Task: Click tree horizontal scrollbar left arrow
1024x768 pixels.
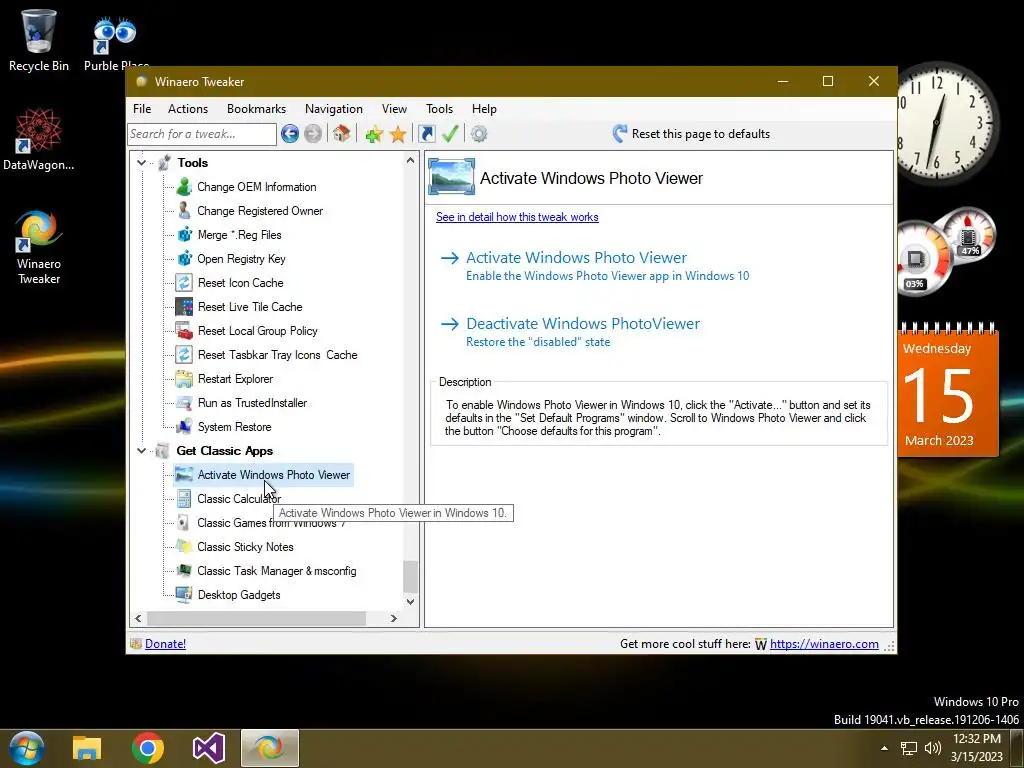Action: (138, 618)
